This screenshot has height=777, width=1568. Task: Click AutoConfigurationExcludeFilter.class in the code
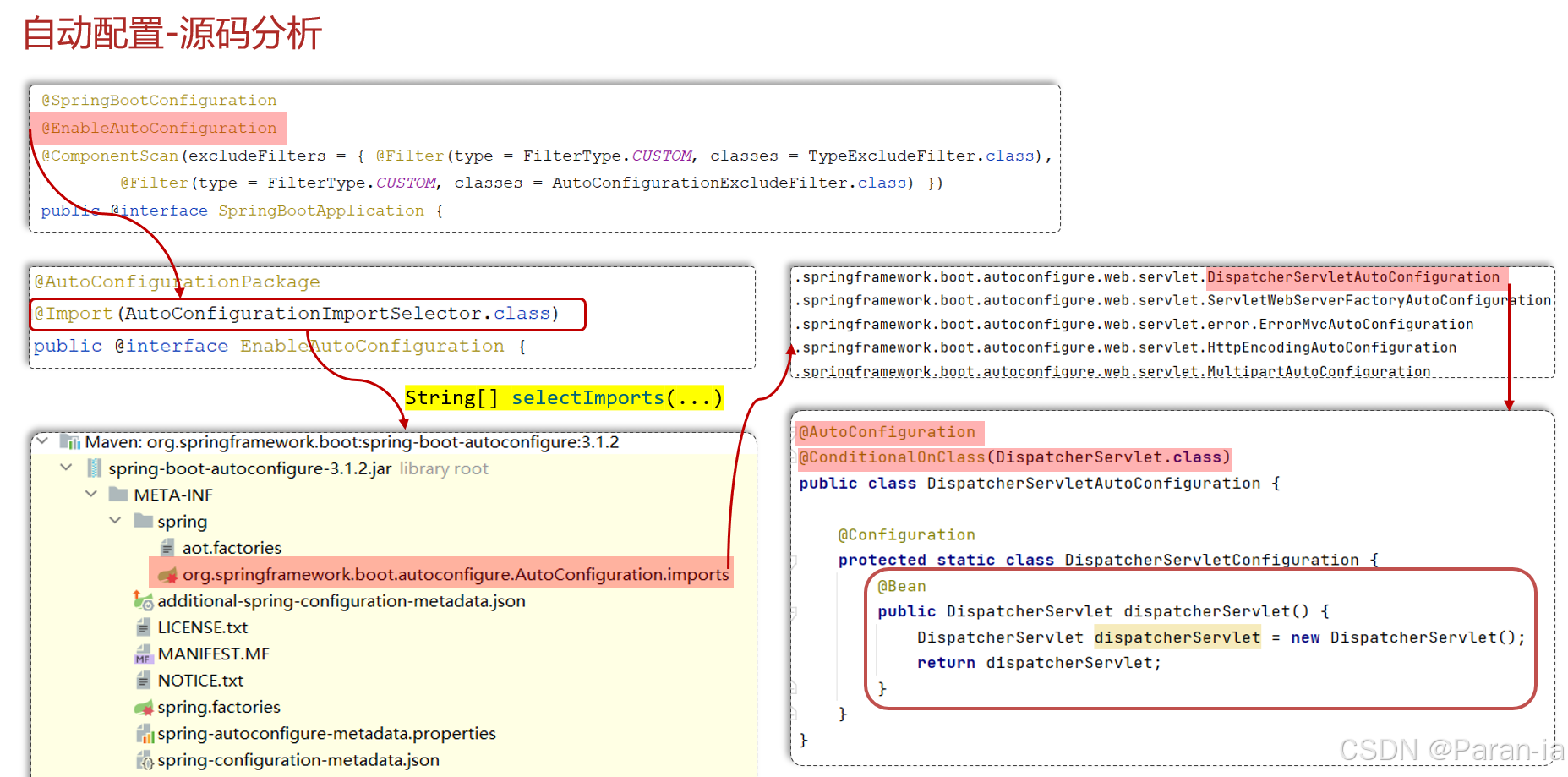[729, 183]
